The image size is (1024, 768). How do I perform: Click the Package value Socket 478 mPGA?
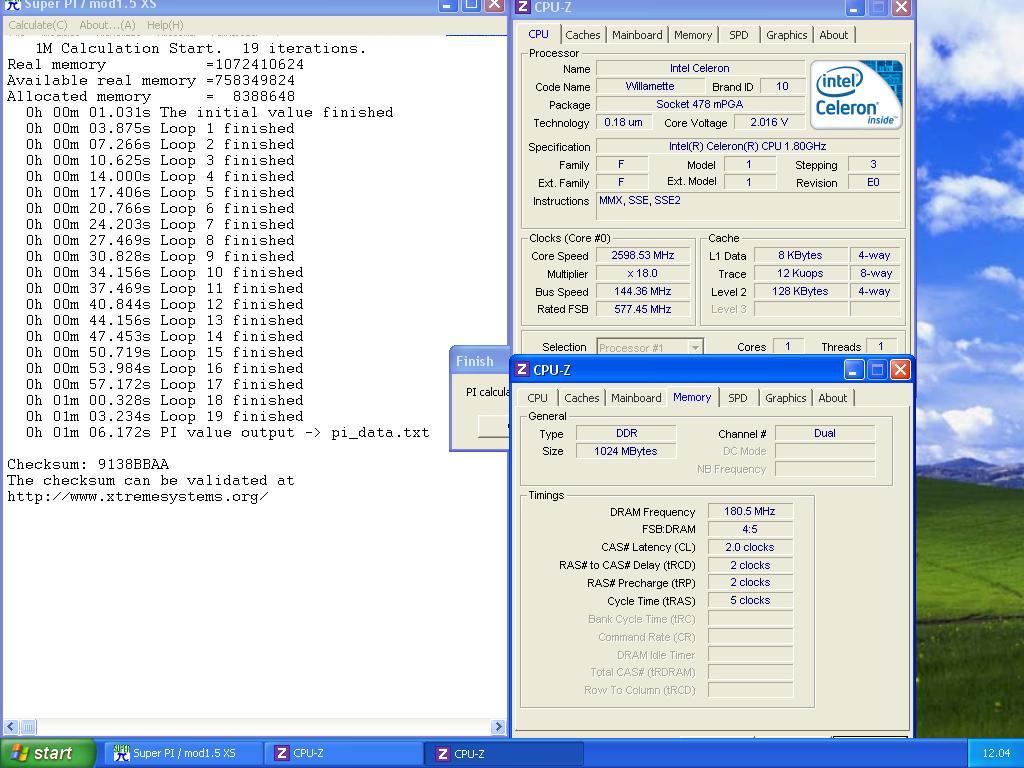pos(699,104)
